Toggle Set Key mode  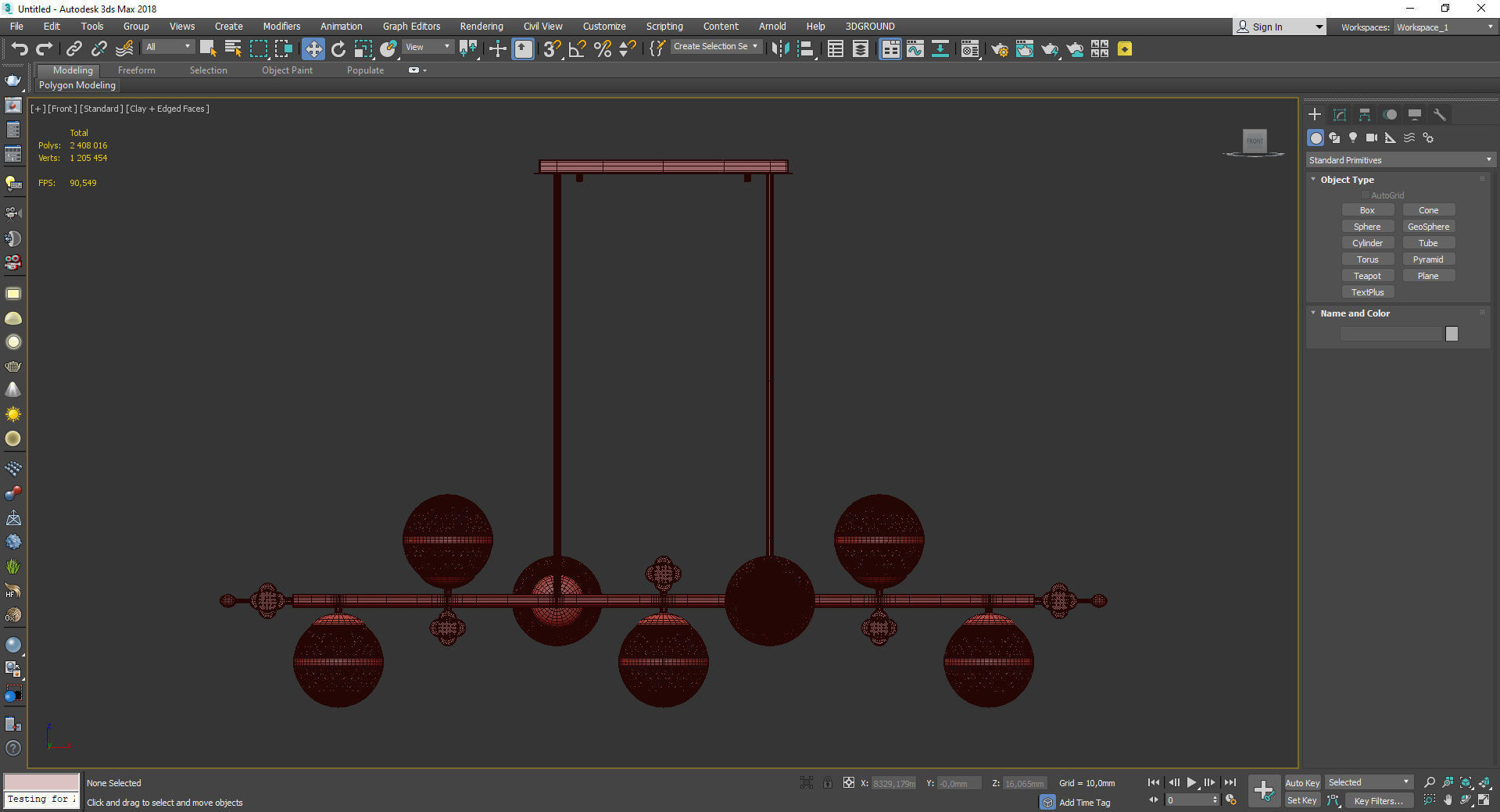[1302, 800]
